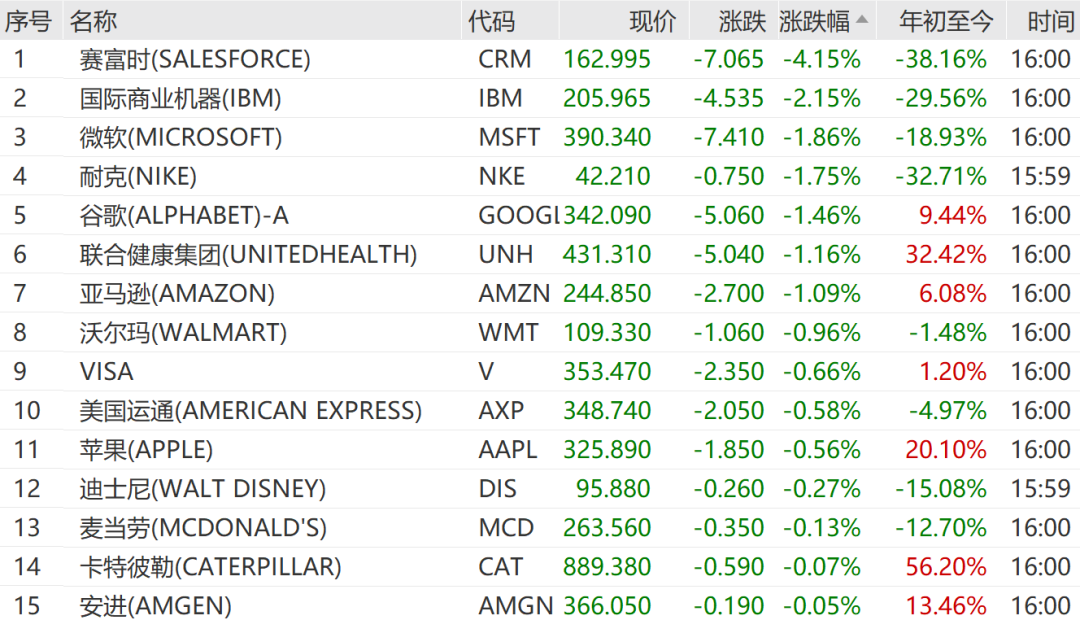Click the 序号 column header

(28, 21)
